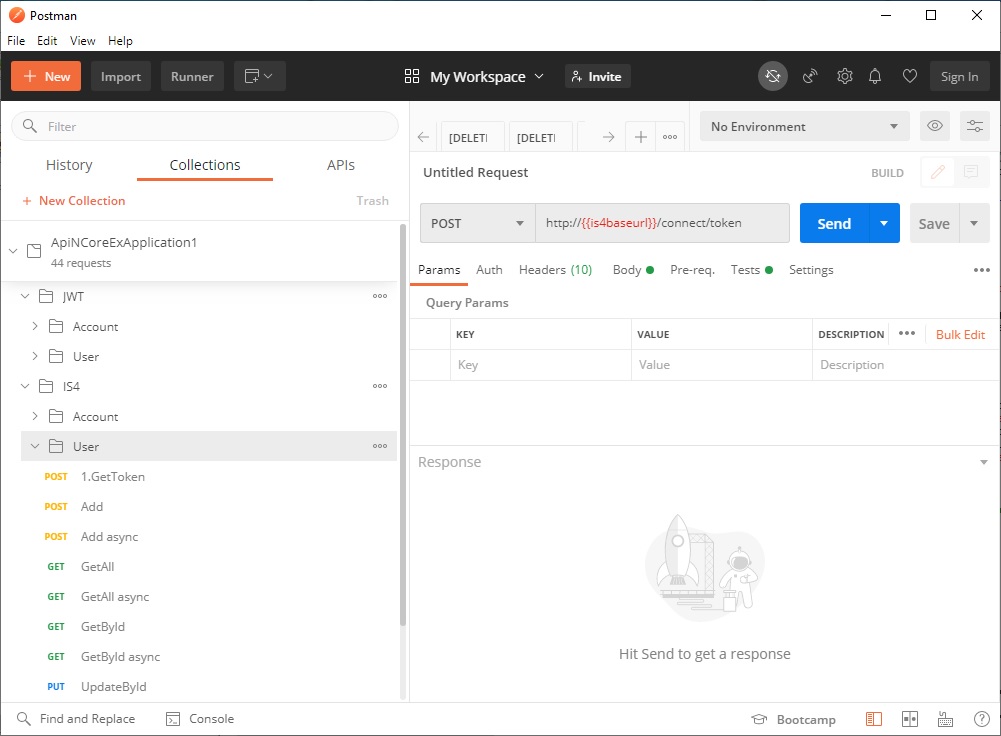Open JWT folder more actions menu
The height and width of the screenshot is (736, 1001).
[380, 296]
